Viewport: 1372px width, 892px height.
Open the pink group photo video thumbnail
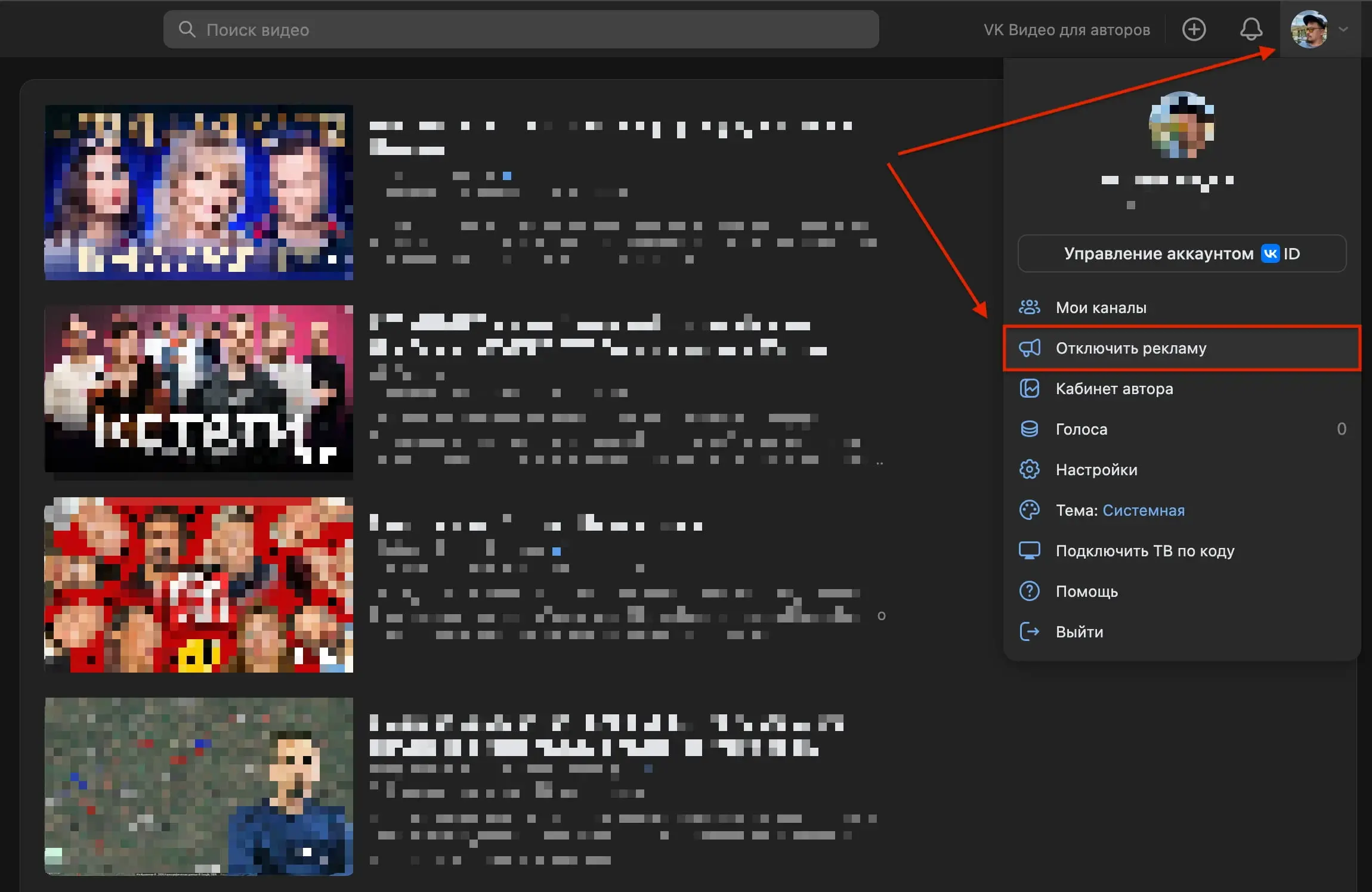pos(199,389)
